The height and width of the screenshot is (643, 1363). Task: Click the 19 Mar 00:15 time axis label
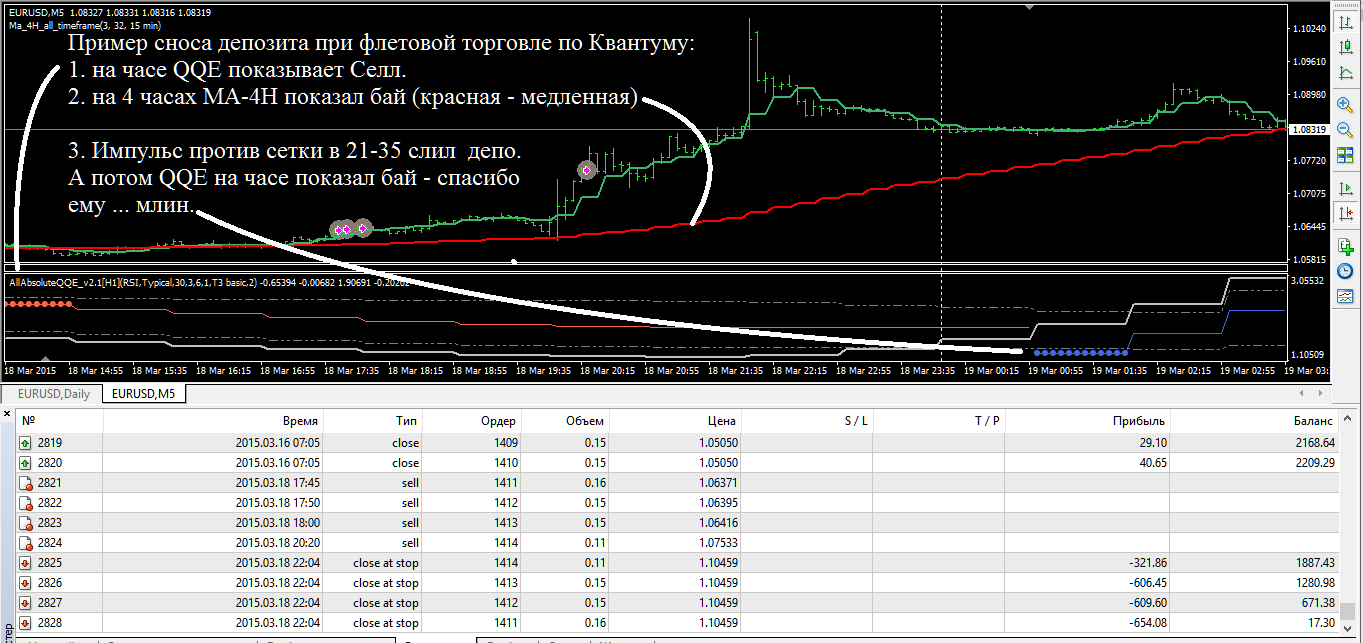coord(992,370)
